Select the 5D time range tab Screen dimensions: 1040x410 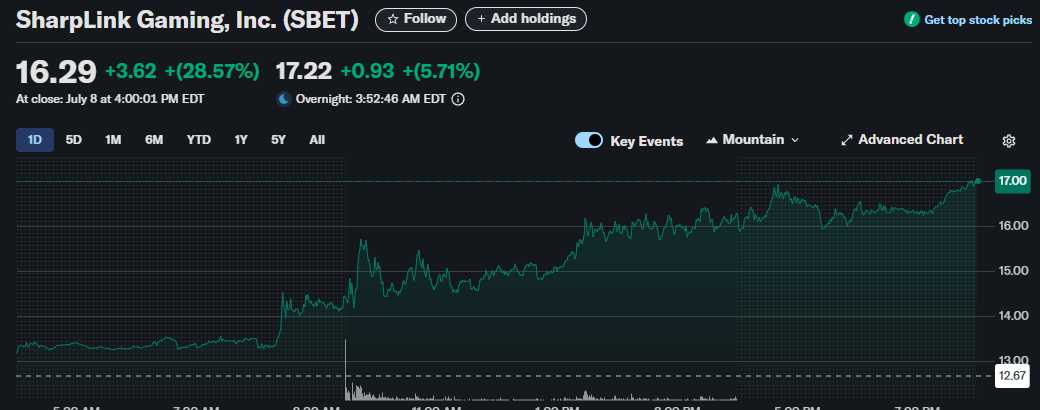click(x=74, y=140)
